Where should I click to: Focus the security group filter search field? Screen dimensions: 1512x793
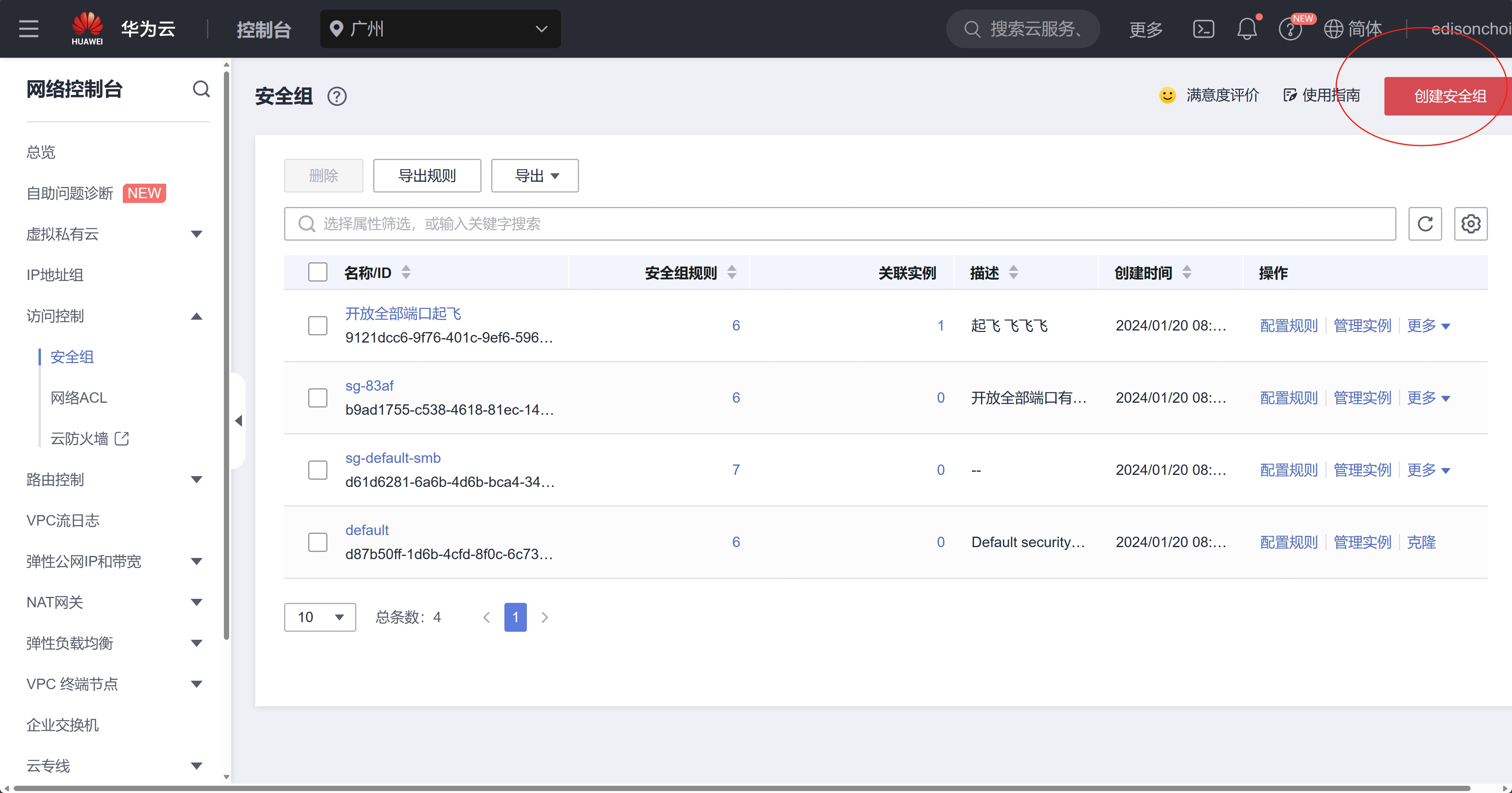coord(840,223)
